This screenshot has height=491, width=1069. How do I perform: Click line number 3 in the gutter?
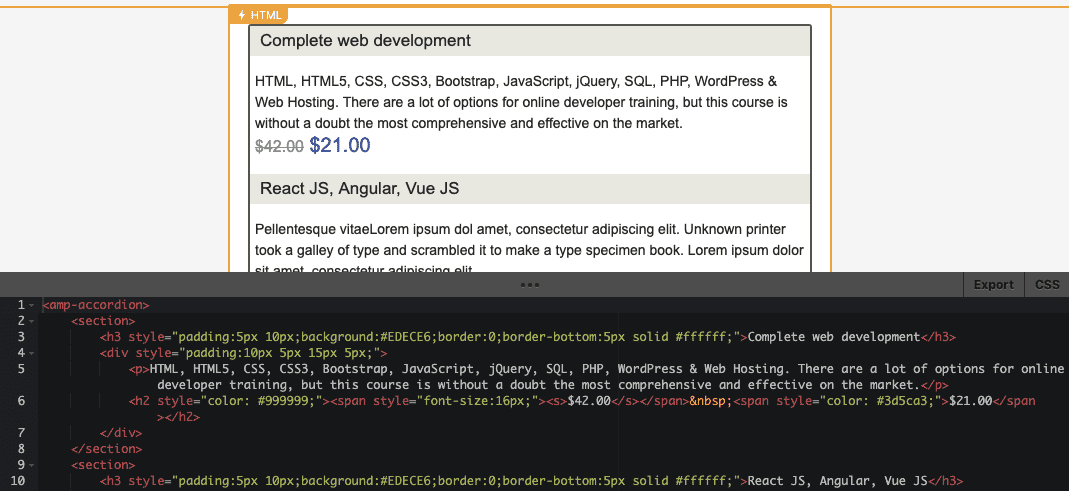click(20, 337)
